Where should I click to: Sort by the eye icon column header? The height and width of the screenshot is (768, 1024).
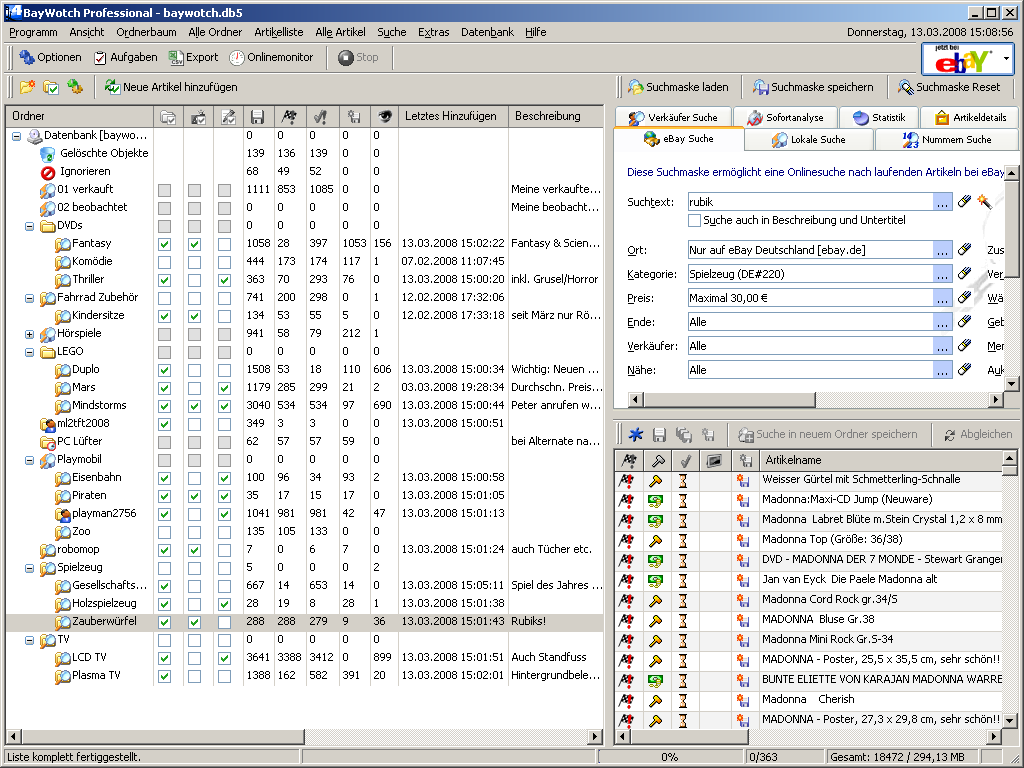coord(385,117)
